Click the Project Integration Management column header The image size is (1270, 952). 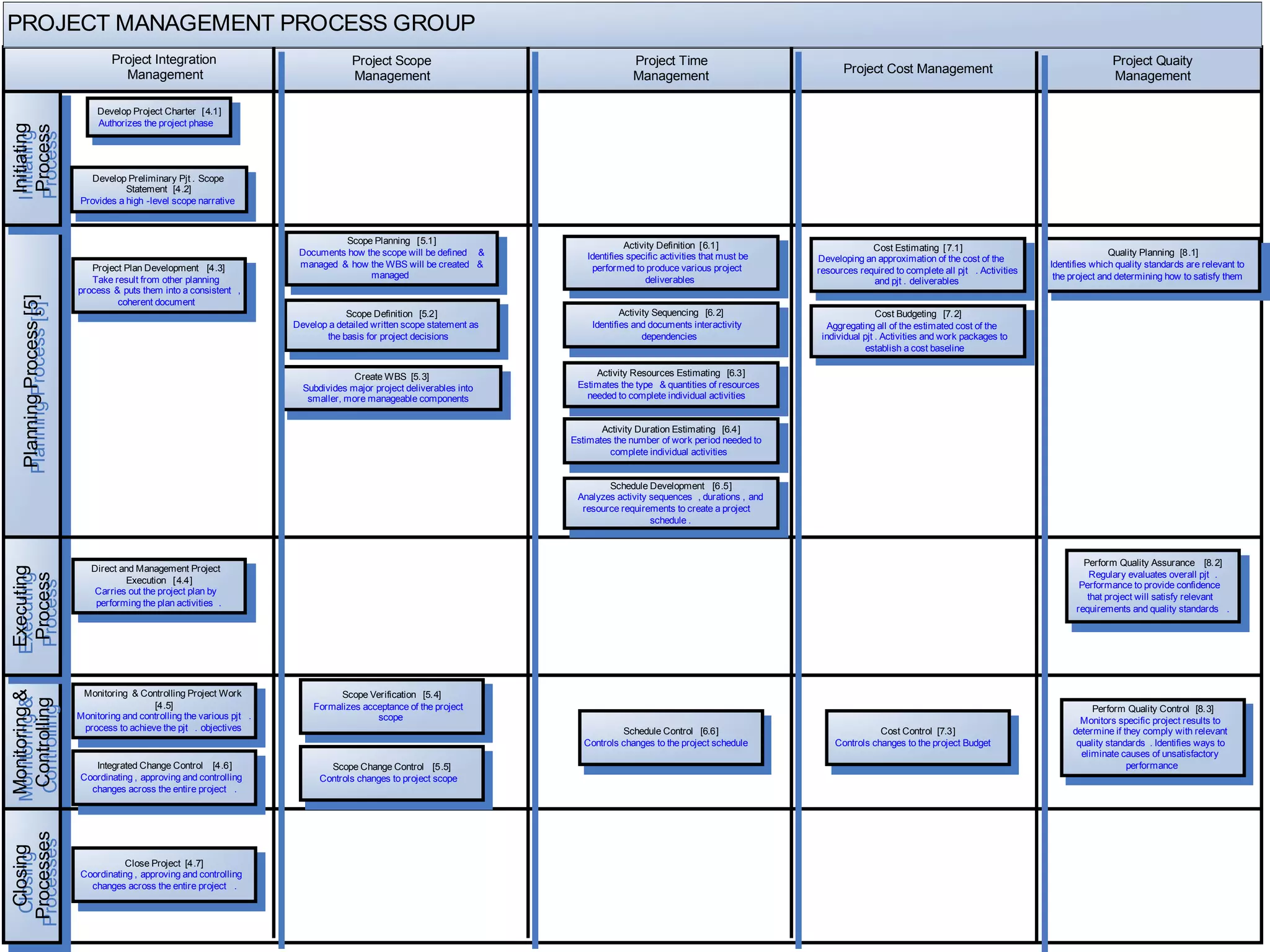(164, 68)
